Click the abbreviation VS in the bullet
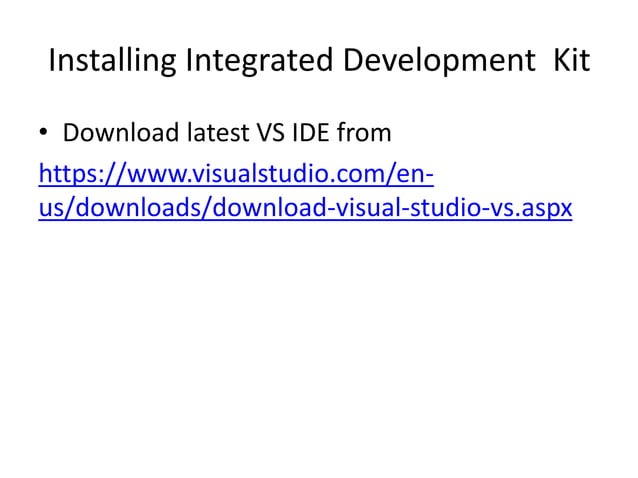The height and width of the screenshot is (478, 638). [x=270, y=133]
